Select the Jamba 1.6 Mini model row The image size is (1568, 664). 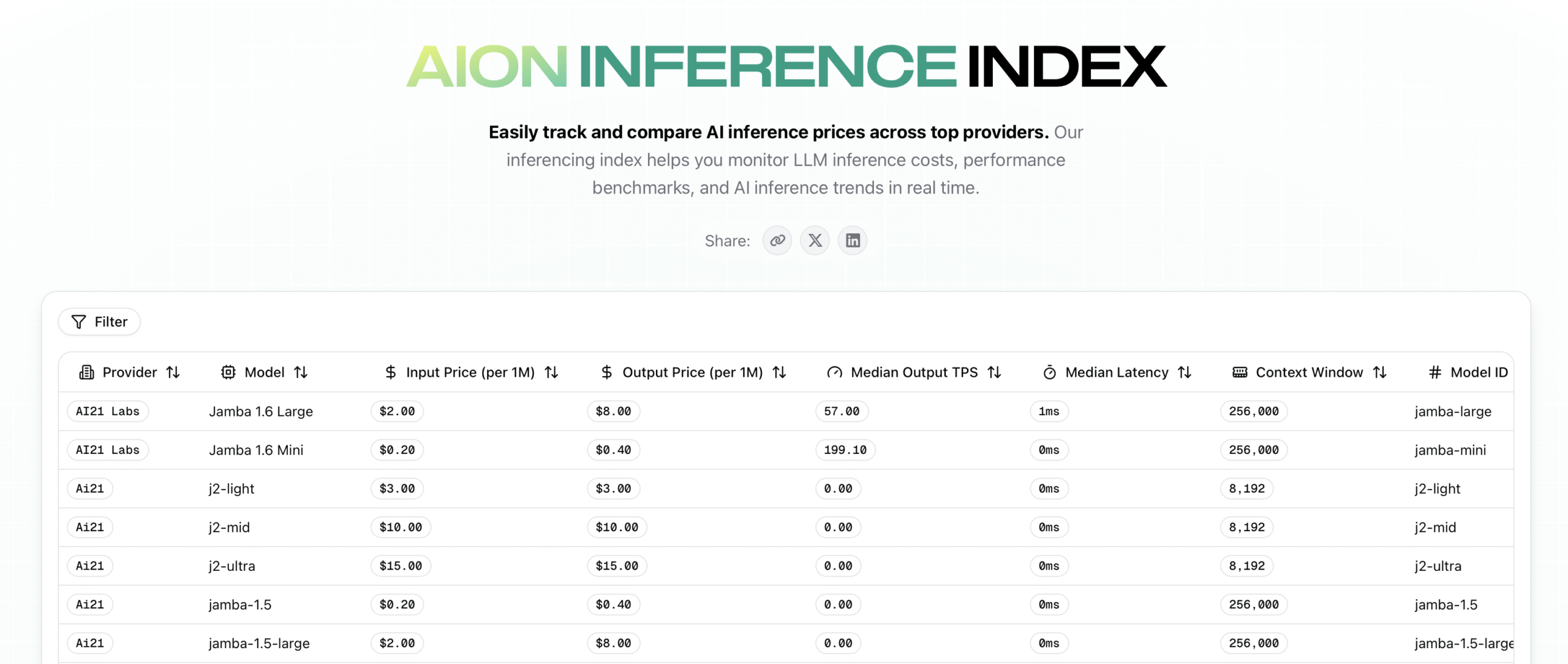(786, 450)
